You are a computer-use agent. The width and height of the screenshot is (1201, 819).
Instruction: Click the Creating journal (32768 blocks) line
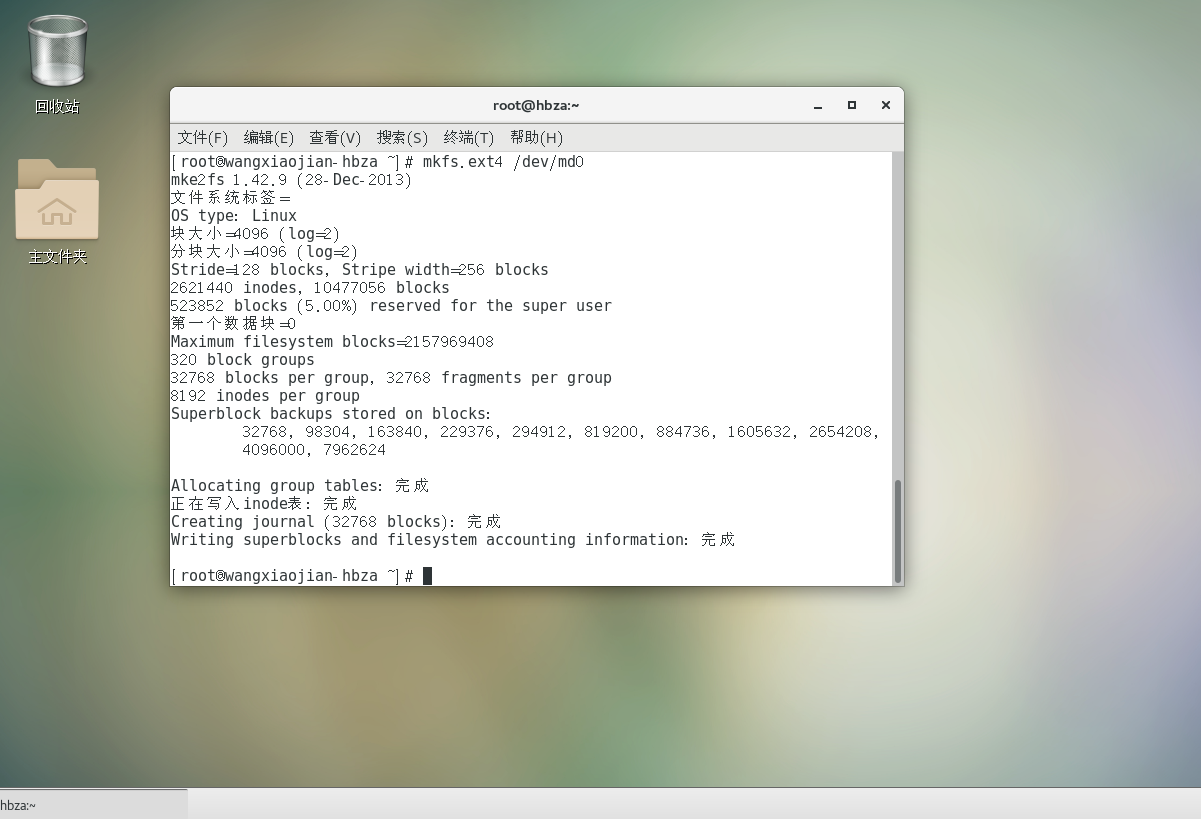(336, 522)
